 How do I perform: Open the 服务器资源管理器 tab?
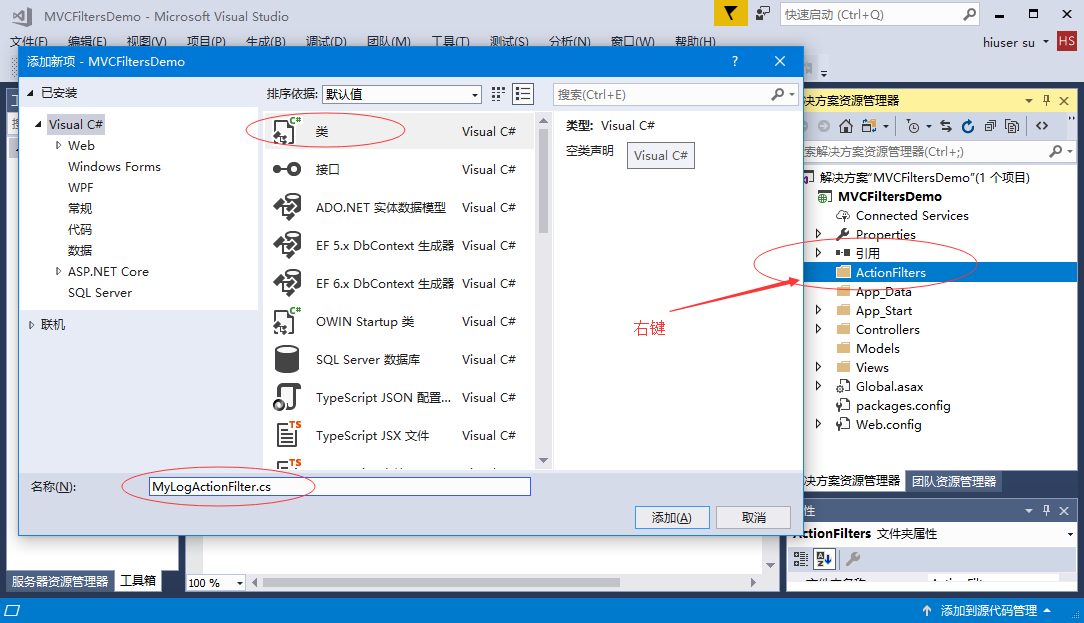pyautogui.click(x=59, y=581)
